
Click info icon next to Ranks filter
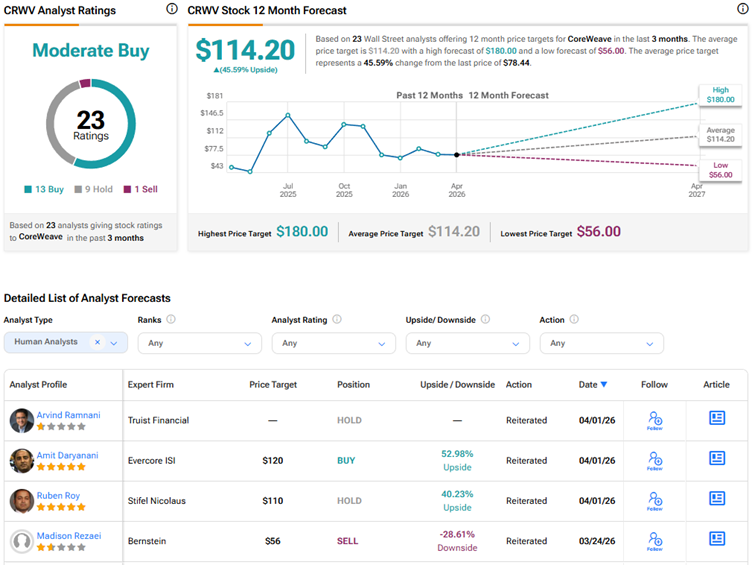[x=171, y=320]
